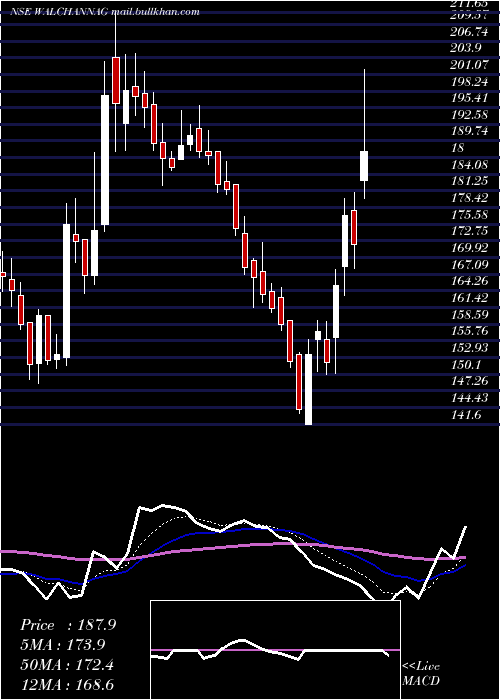Click the NSE WALCHANNAG chart title

pos(106,12)
